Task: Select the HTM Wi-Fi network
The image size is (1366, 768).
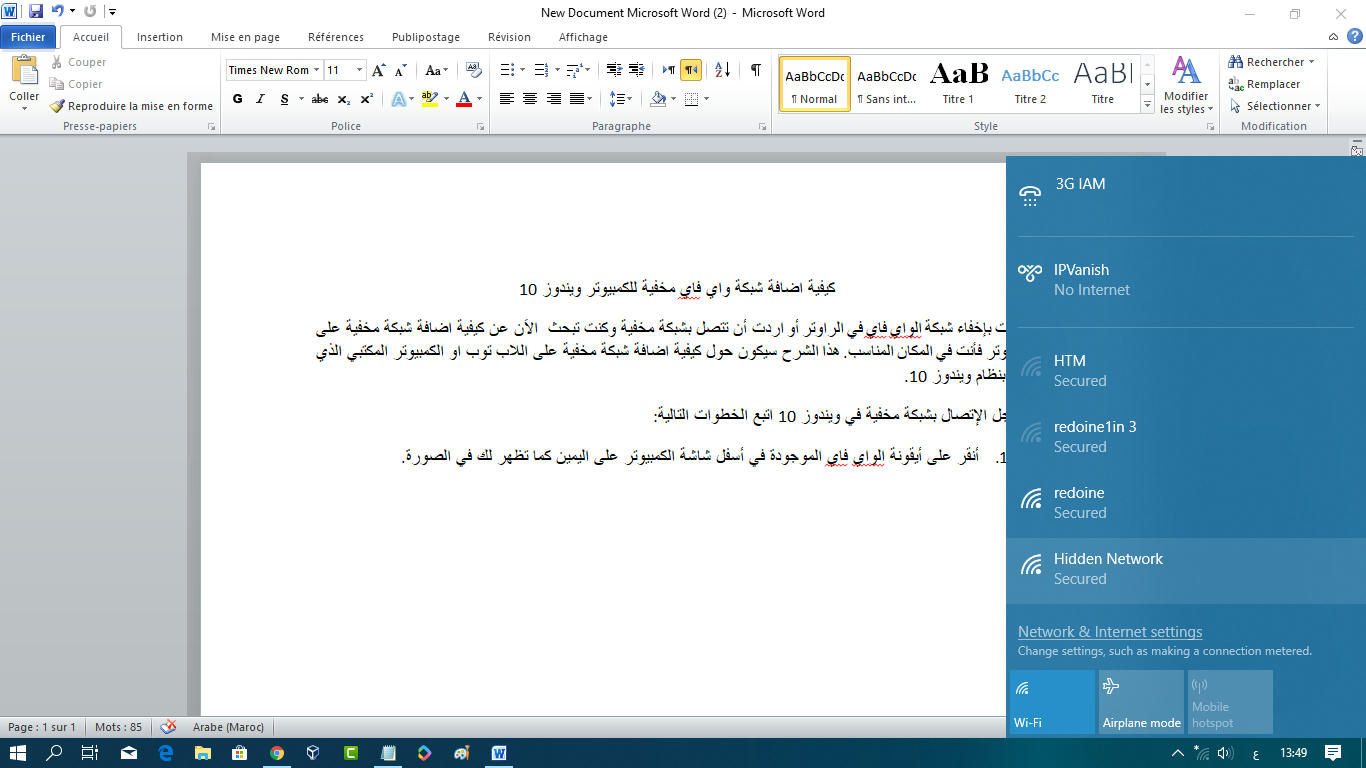Action: 1186,371
